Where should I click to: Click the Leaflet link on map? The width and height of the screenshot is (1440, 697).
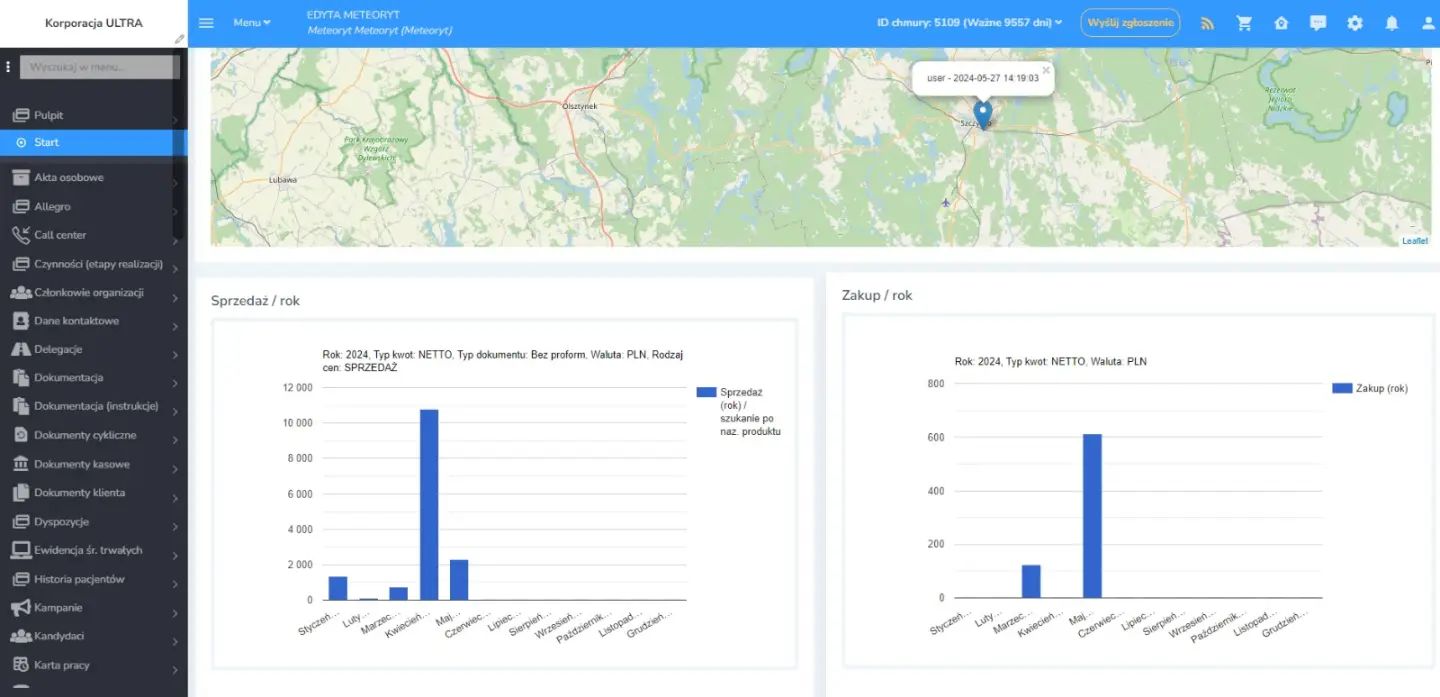[1414, 241]
